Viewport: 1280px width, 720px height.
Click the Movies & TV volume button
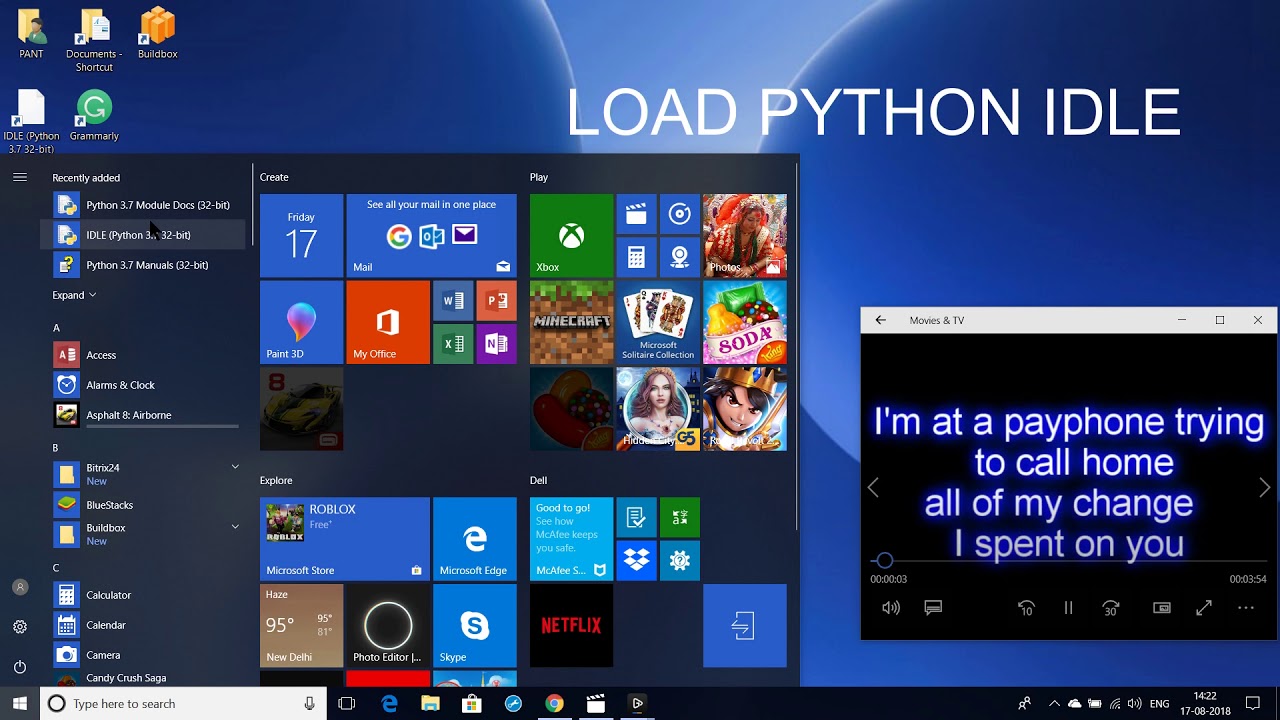(x=891, y=607)
